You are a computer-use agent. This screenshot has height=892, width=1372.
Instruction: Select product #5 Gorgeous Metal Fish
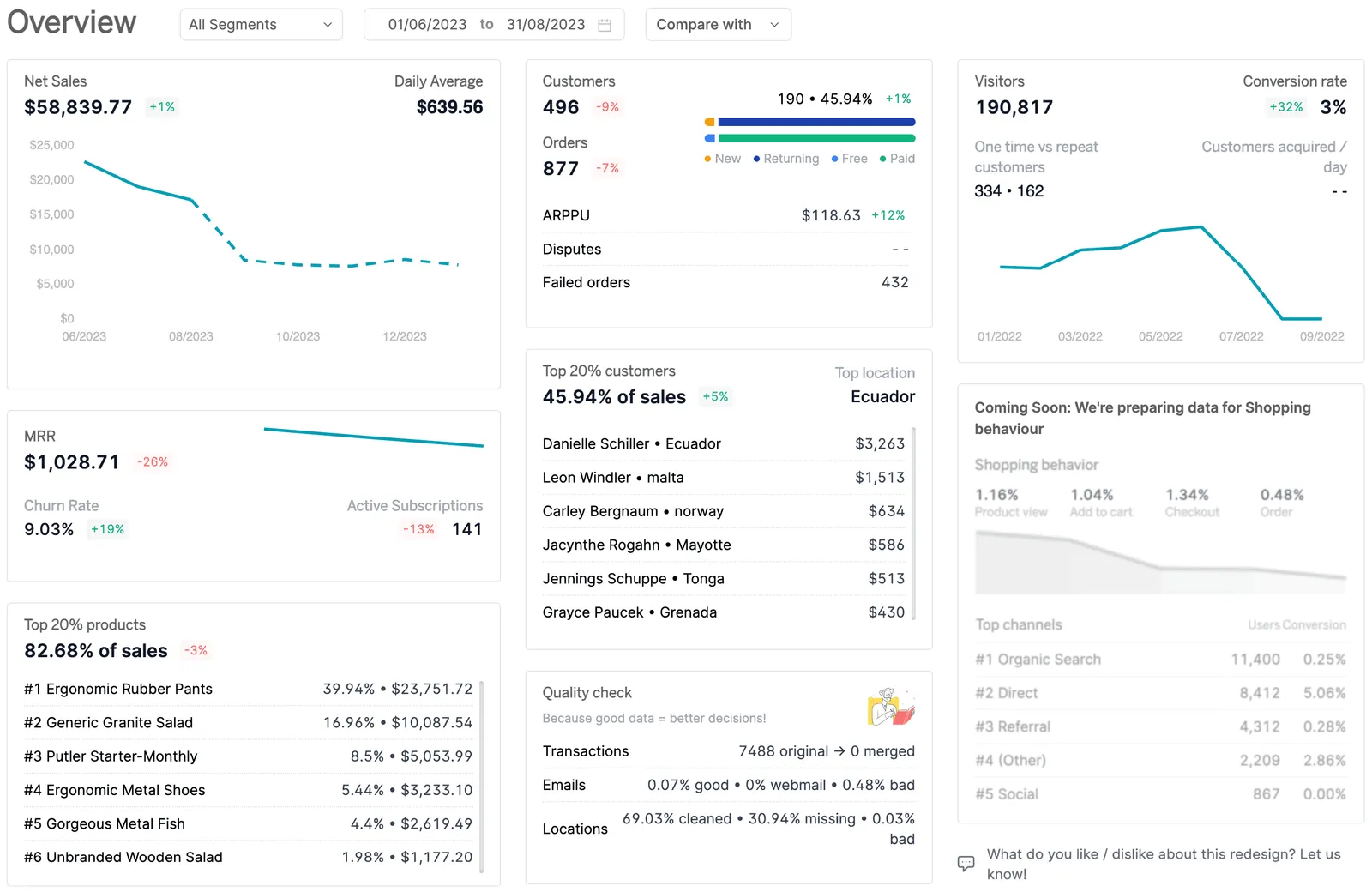[x=248, y=823]
